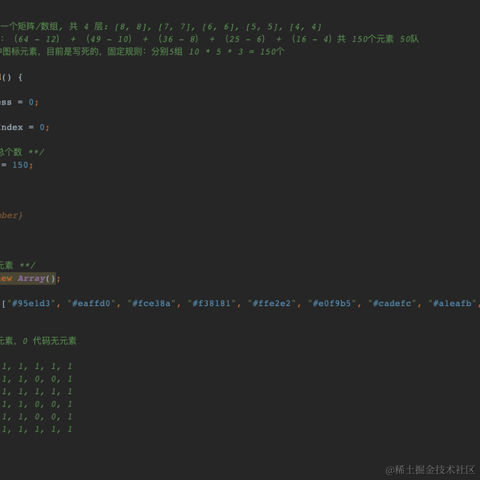This screenshot has width=480, height=480.
Task: Click the orange "ber}" JSDoc type text
Action: 11,215
